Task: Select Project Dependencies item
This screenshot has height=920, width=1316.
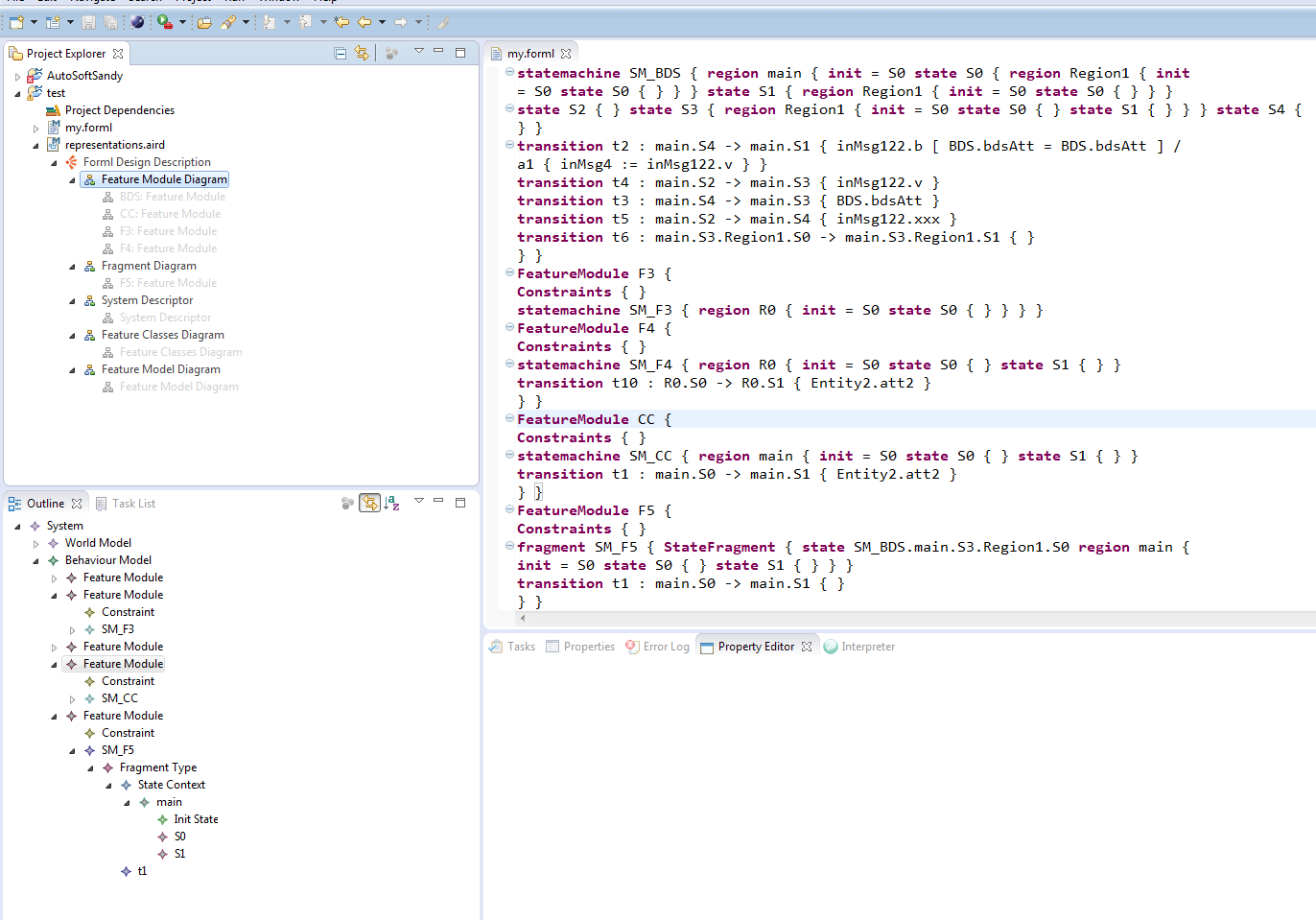Action: point(119,110)
